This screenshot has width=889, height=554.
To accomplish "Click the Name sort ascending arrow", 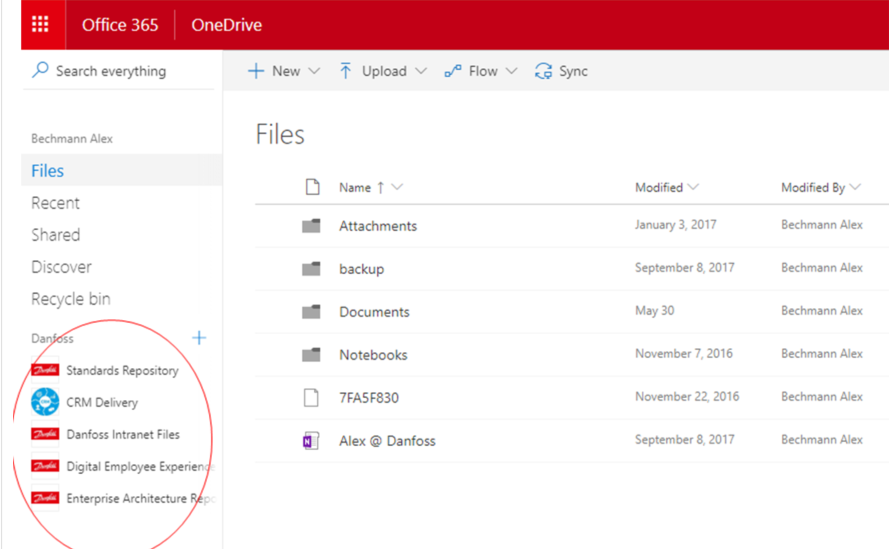I will tap(380, 187).
